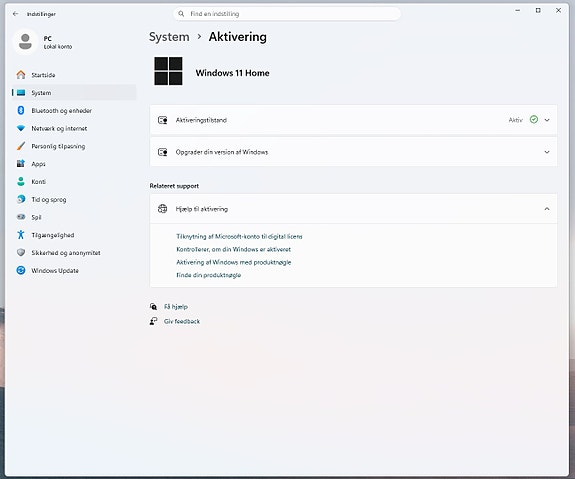Click the Bluetooth og enheder icon

click(x=21, y=110)
